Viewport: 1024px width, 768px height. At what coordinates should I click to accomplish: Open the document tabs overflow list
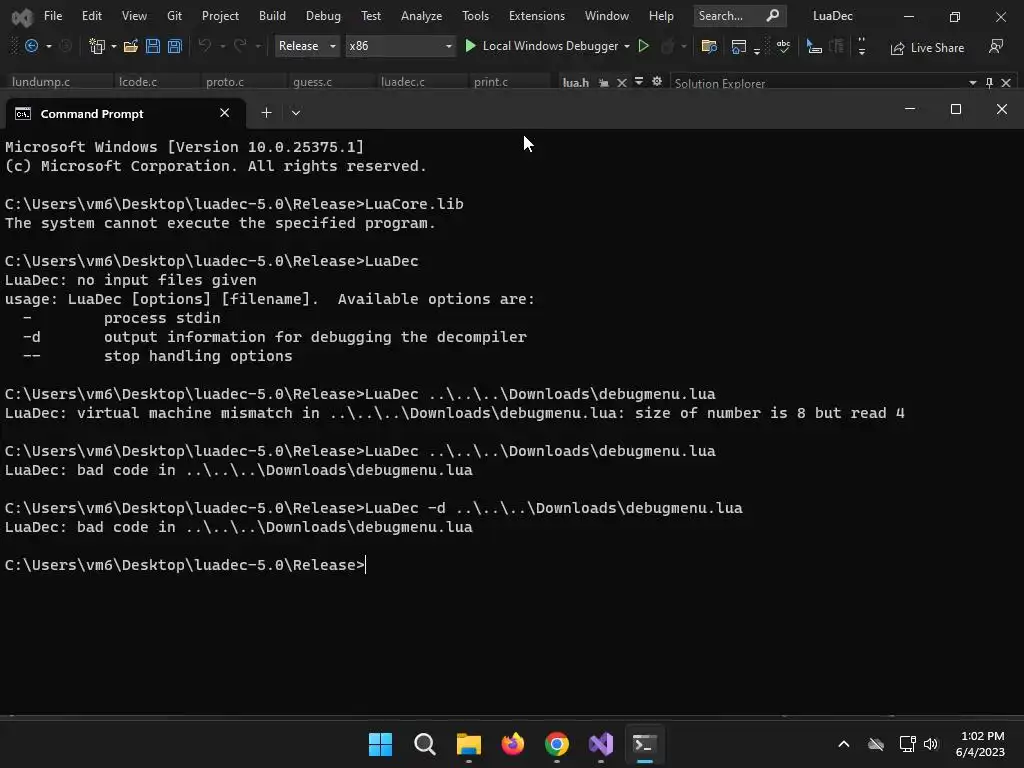tap(639, 82)
